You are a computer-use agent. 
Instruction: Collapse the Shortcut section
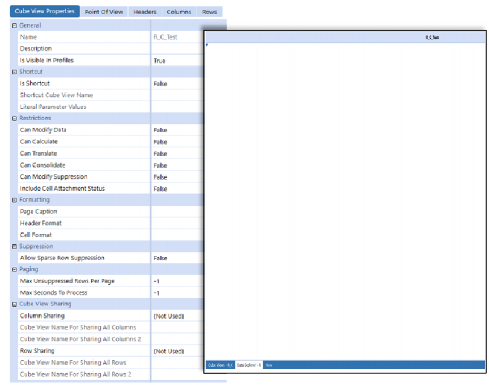tap(14, 72)
